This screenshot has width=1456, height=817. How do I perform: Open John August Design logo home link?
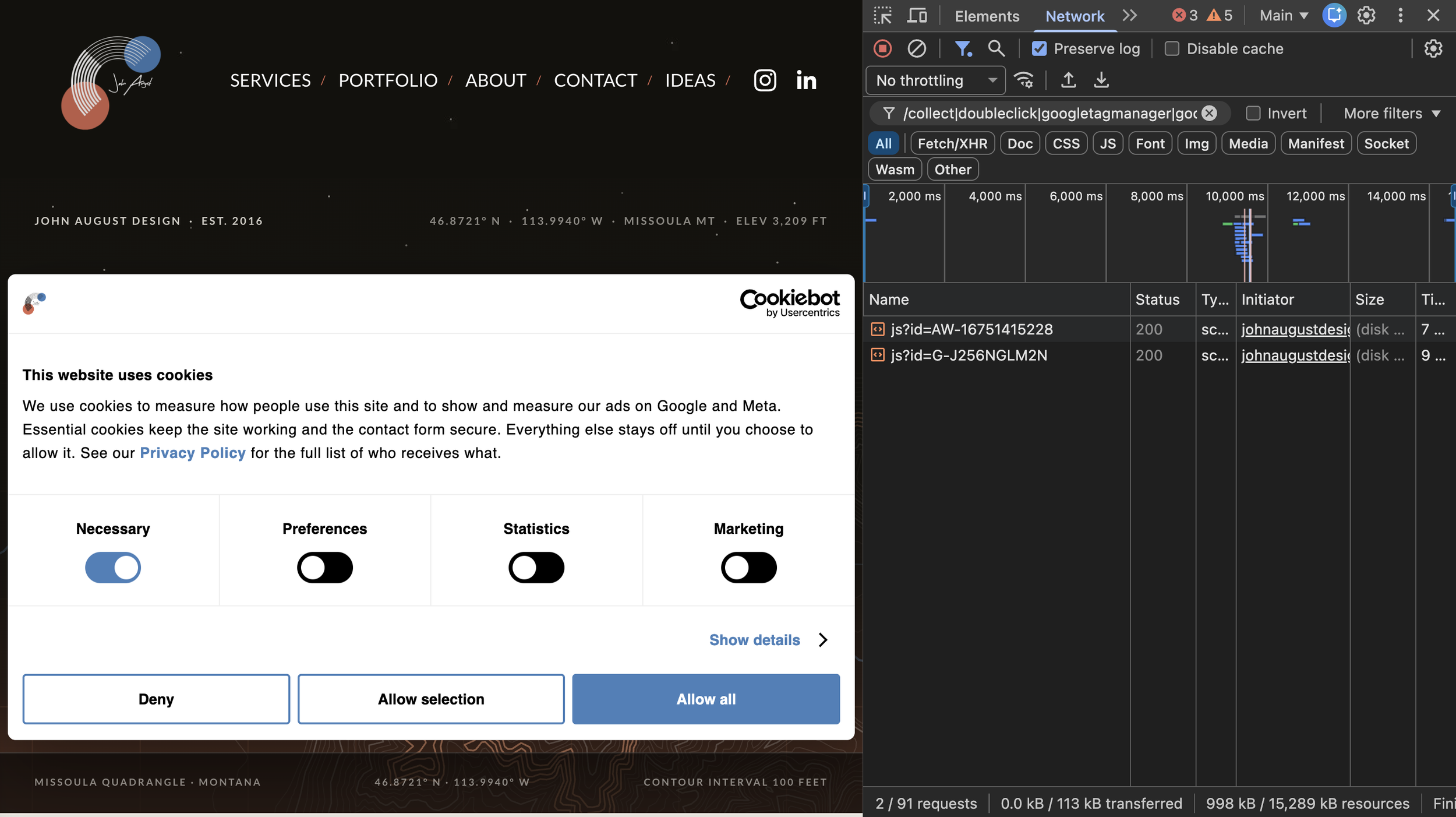click(111, 82)
